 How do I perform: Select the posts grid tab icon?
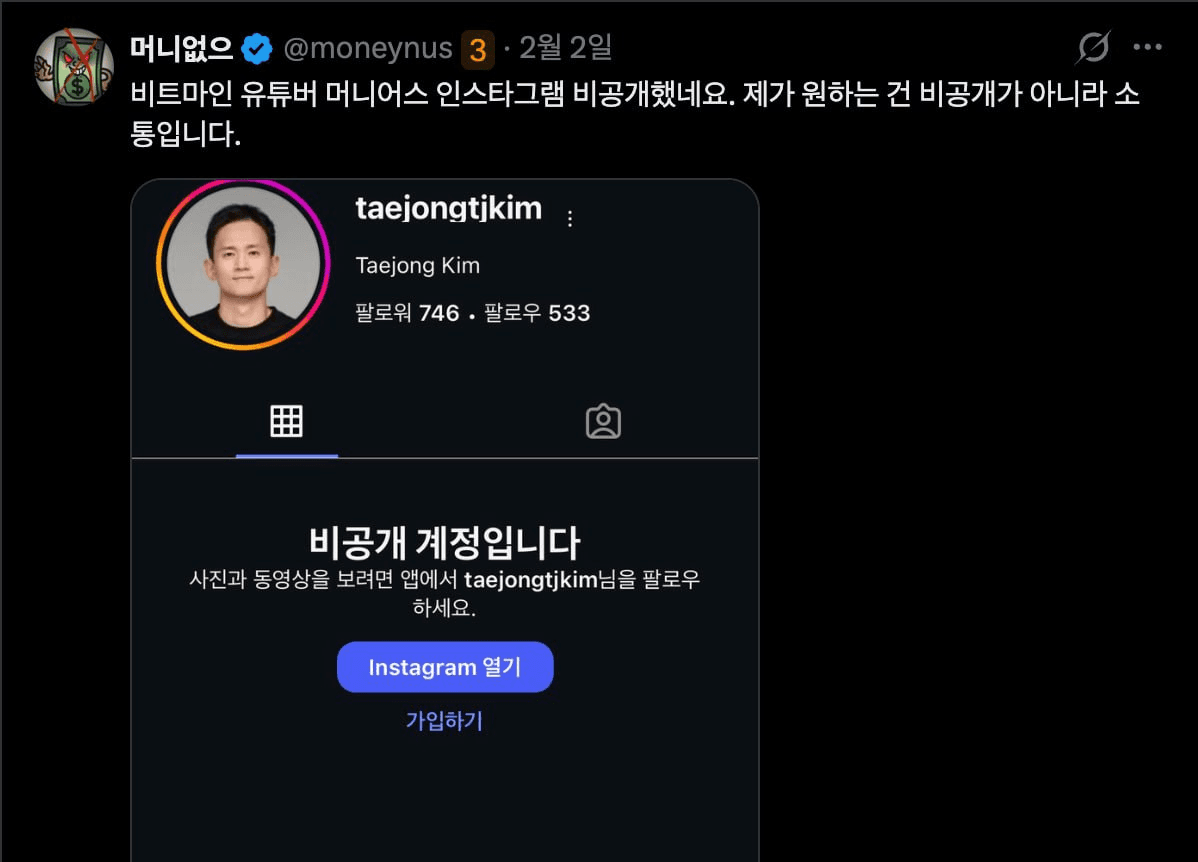coord(286,421)
